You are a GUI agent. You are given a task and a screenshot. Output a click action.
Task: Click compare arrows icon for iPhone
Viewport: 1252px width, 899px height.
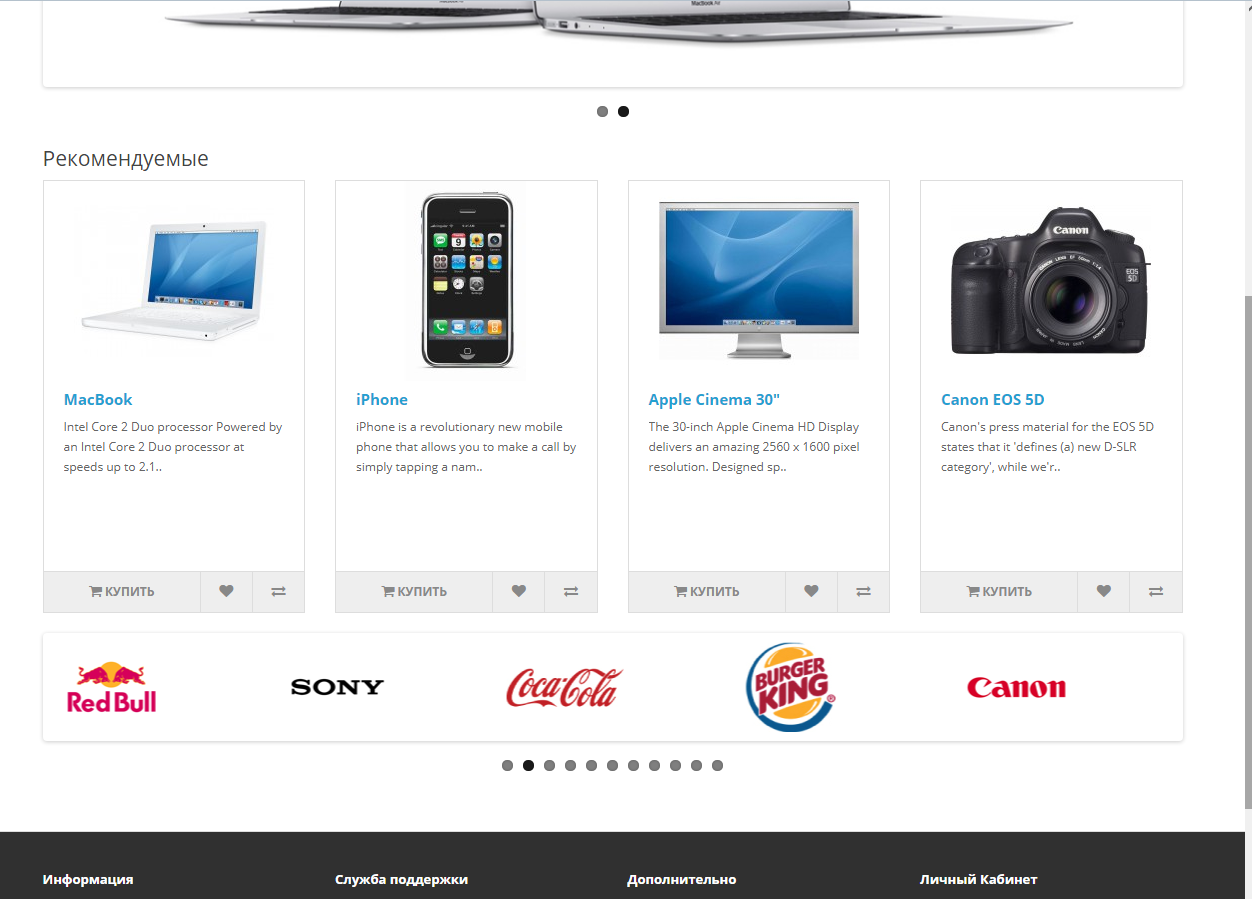[571, 591]
